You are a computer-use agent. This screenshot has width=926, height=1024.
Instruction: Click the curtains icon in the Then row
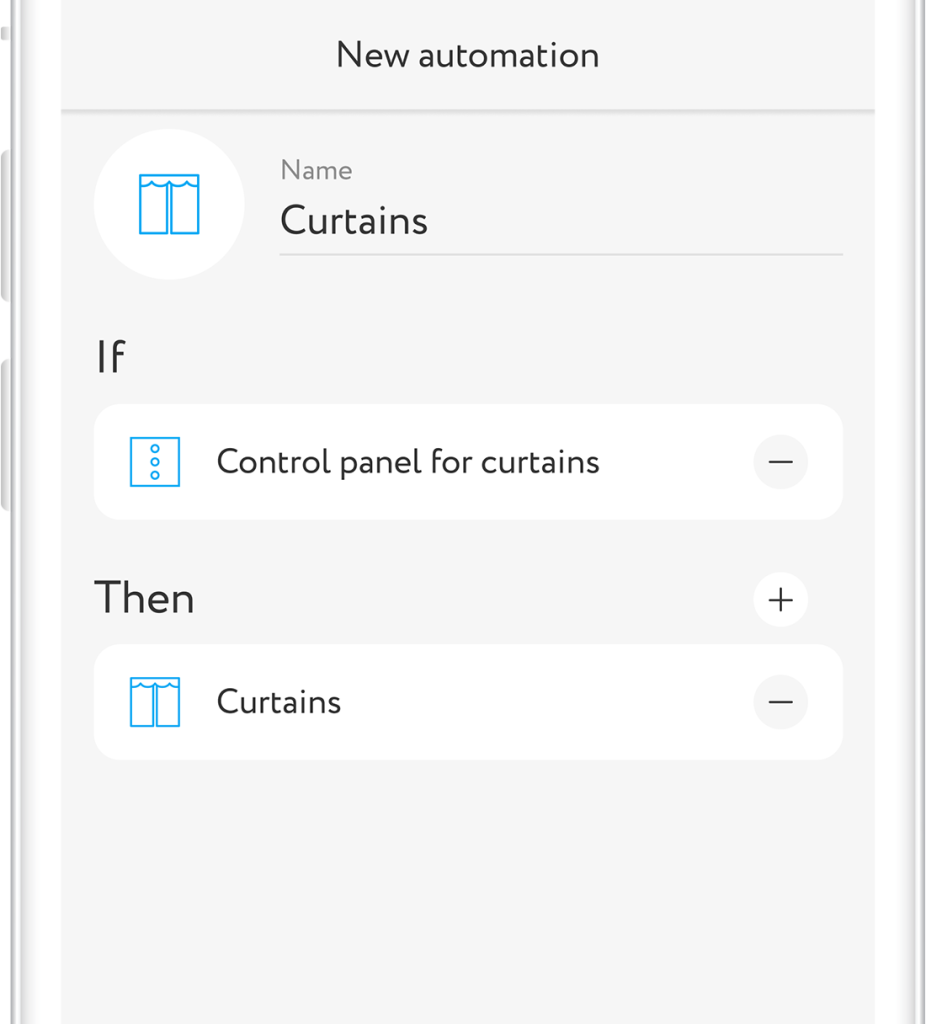155,702
